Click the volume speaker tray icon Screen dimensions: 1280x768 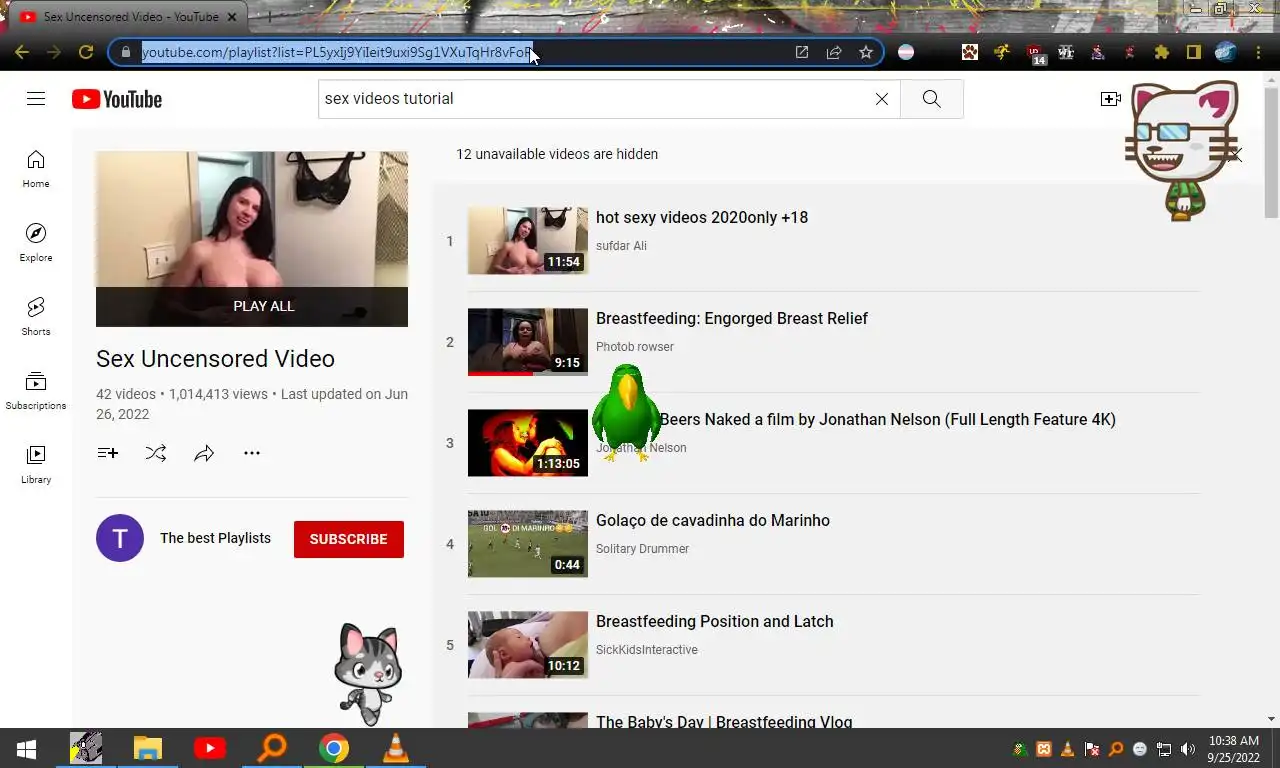pyautogui.click(x=1188, y=749)
